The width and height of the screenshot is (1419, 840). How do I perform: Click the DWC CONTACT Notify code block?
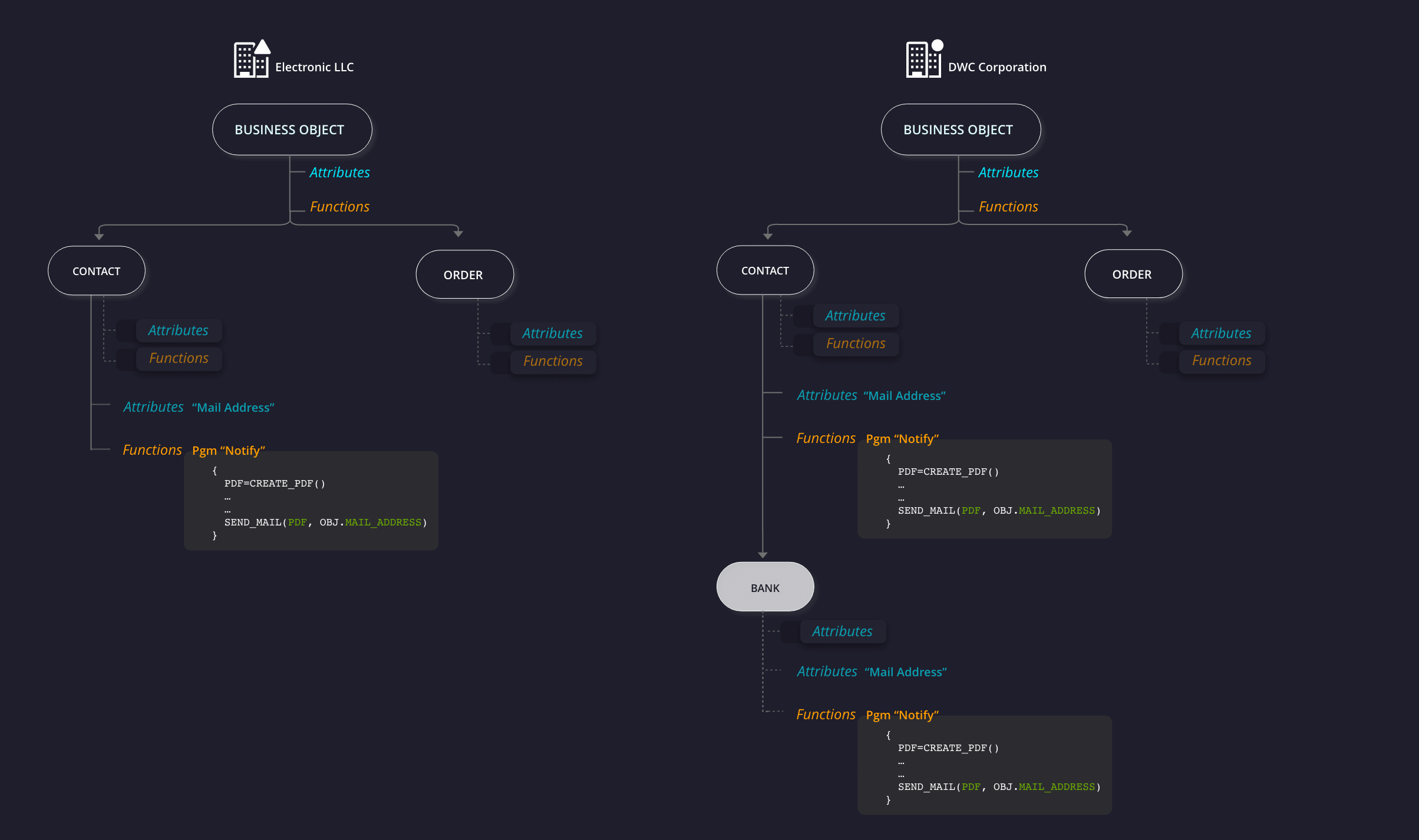click(985, 489)
